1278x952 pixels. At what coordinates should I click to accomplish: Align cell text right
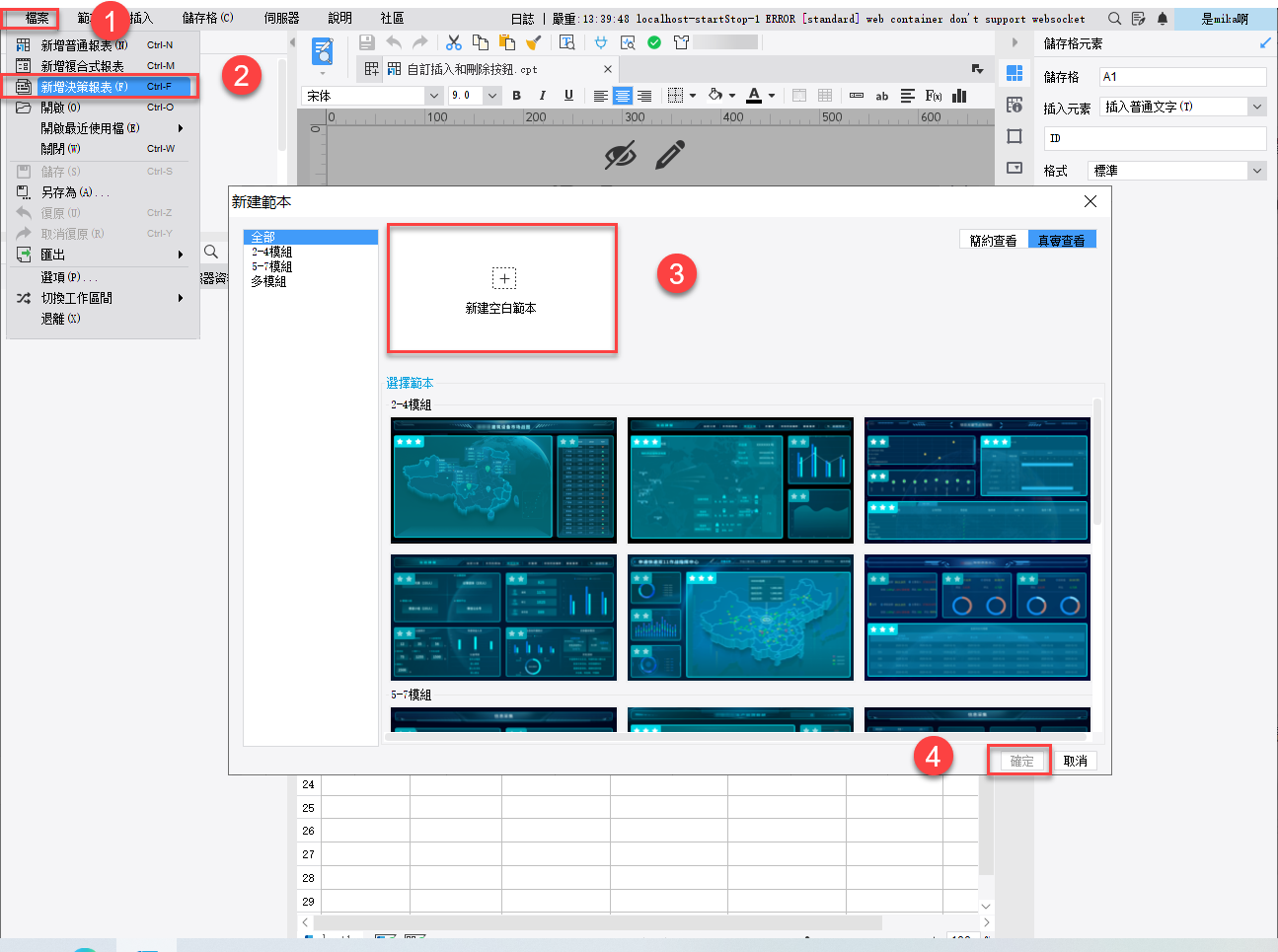tap(644, 96)
